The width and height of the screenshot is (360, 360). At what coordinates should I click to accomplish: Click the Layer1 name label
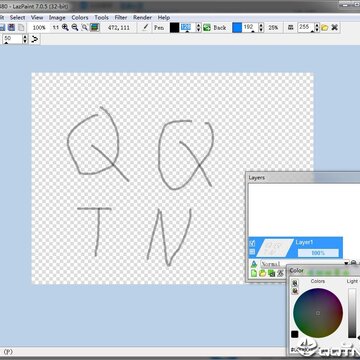click(x=304, y=242)
